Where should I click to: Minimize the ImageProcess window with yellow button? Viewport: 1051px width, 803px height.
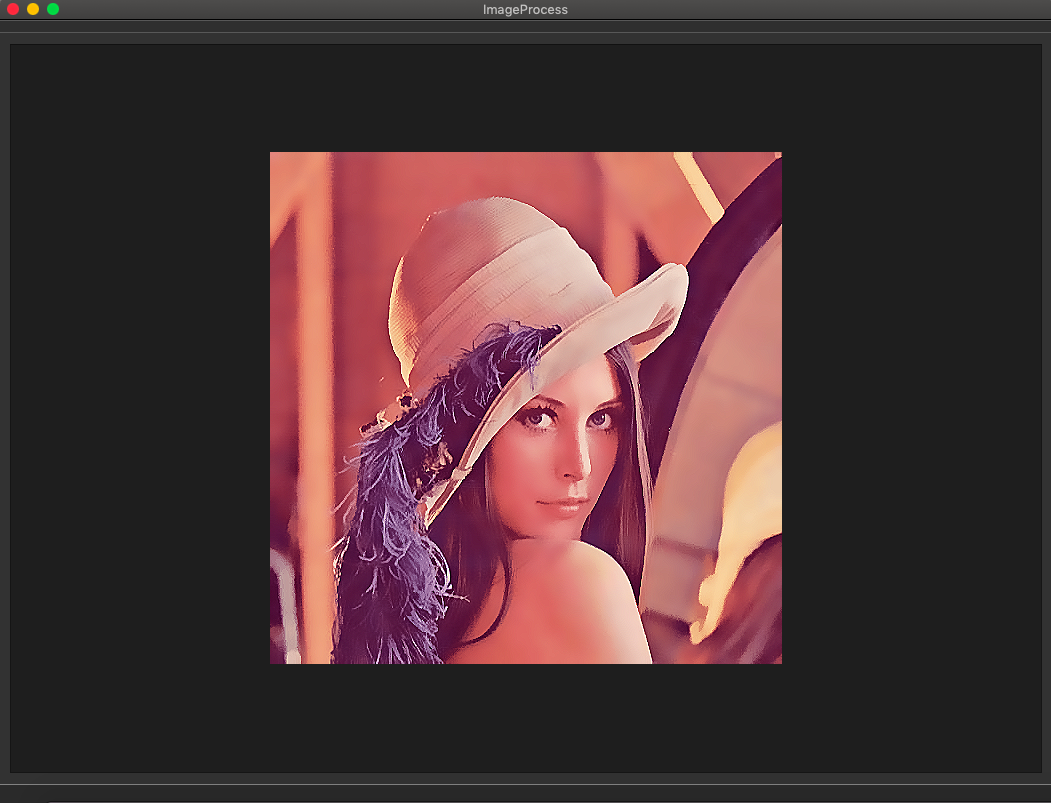click(x=33, y=9)
